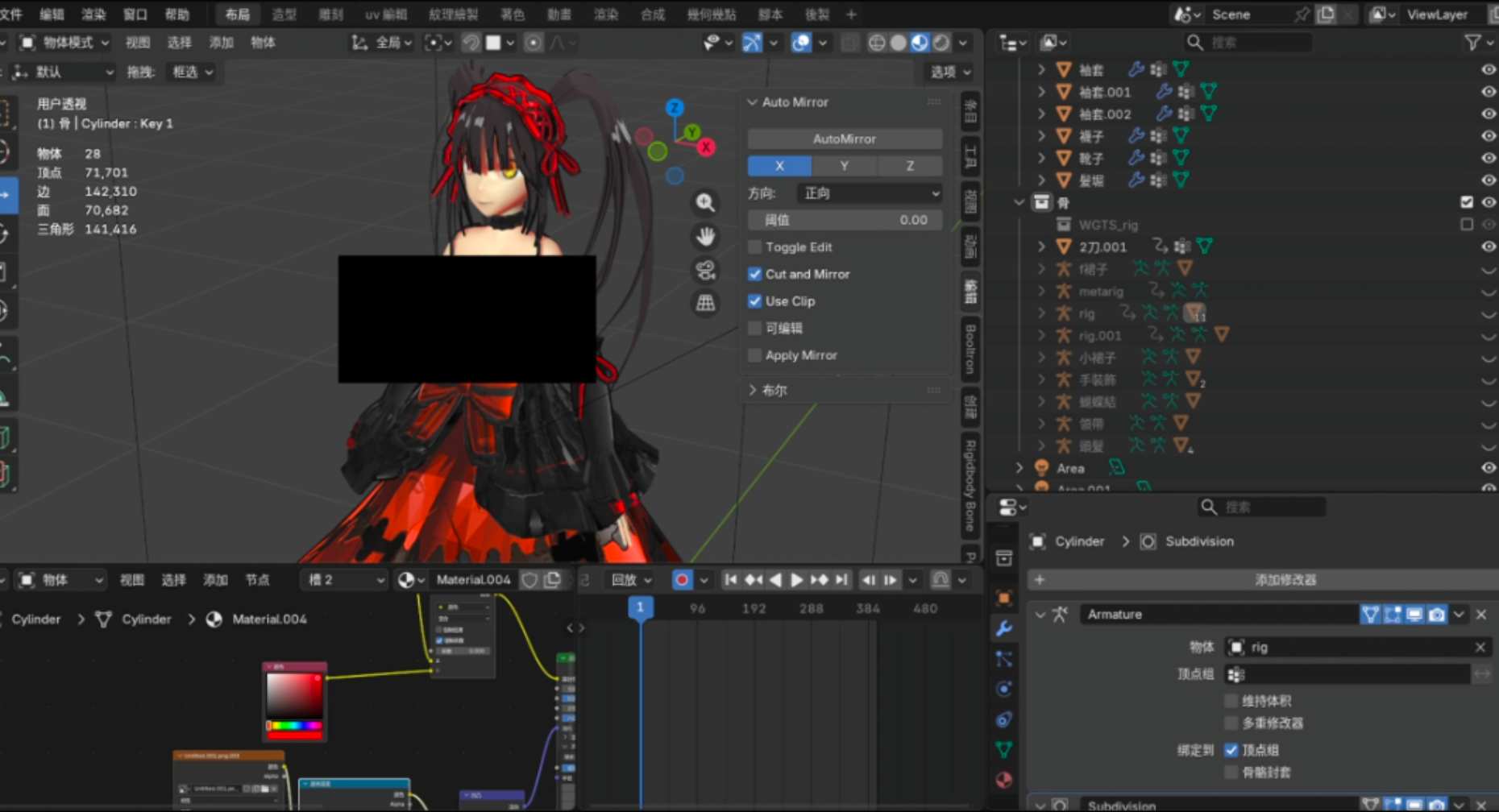Screen dimensions: 1499x812
Task: Click the pan hand viewport icon
Action: pyautogui.click(x=705, y=237)
